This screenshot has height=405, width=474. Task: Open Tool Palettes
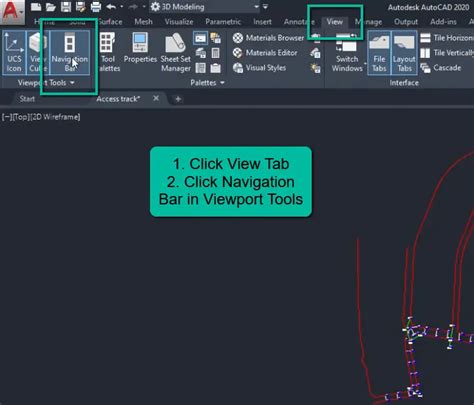point(108,53)
